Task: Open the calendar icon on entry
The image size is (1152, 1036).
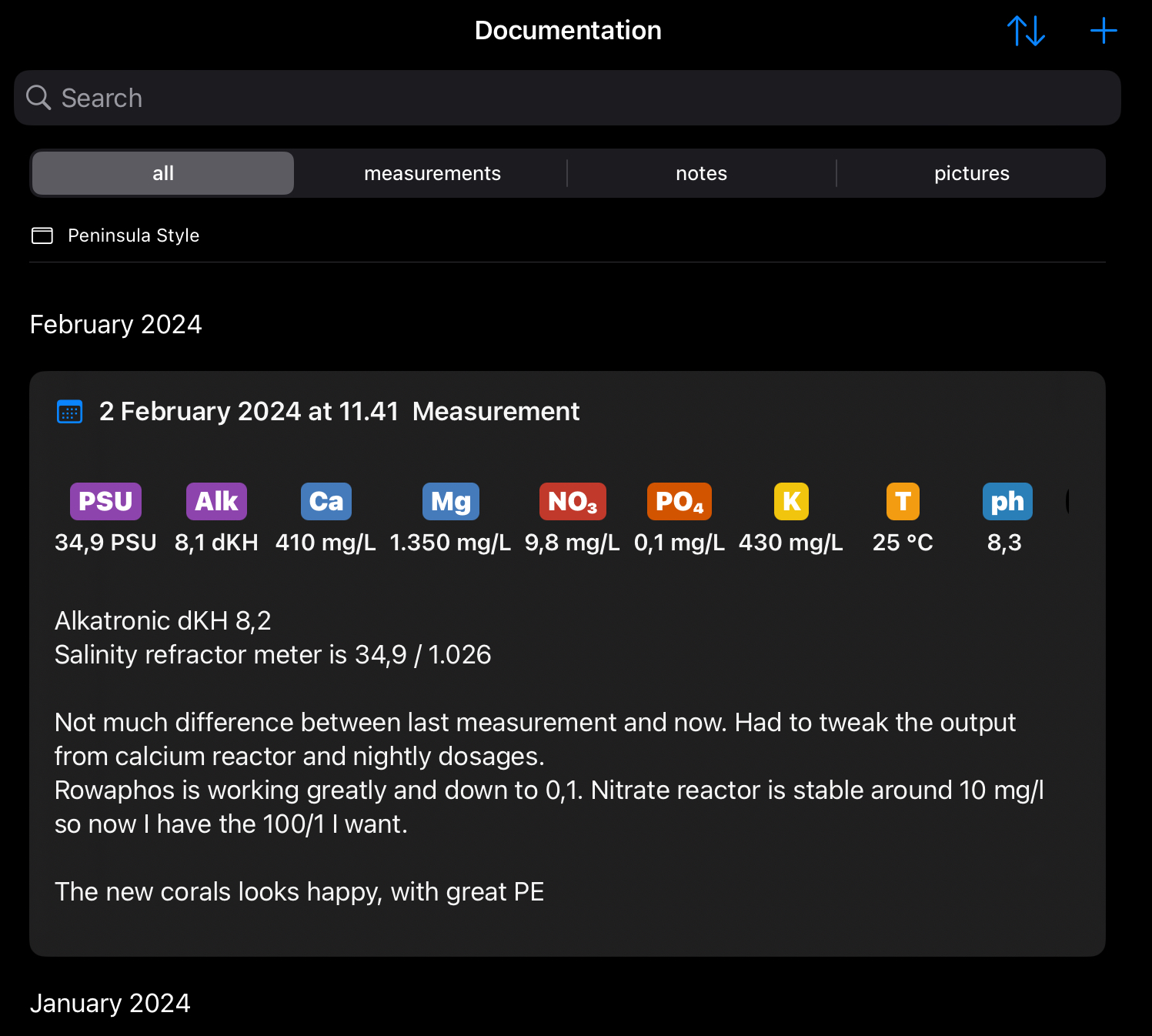Action: click(70, 412)
